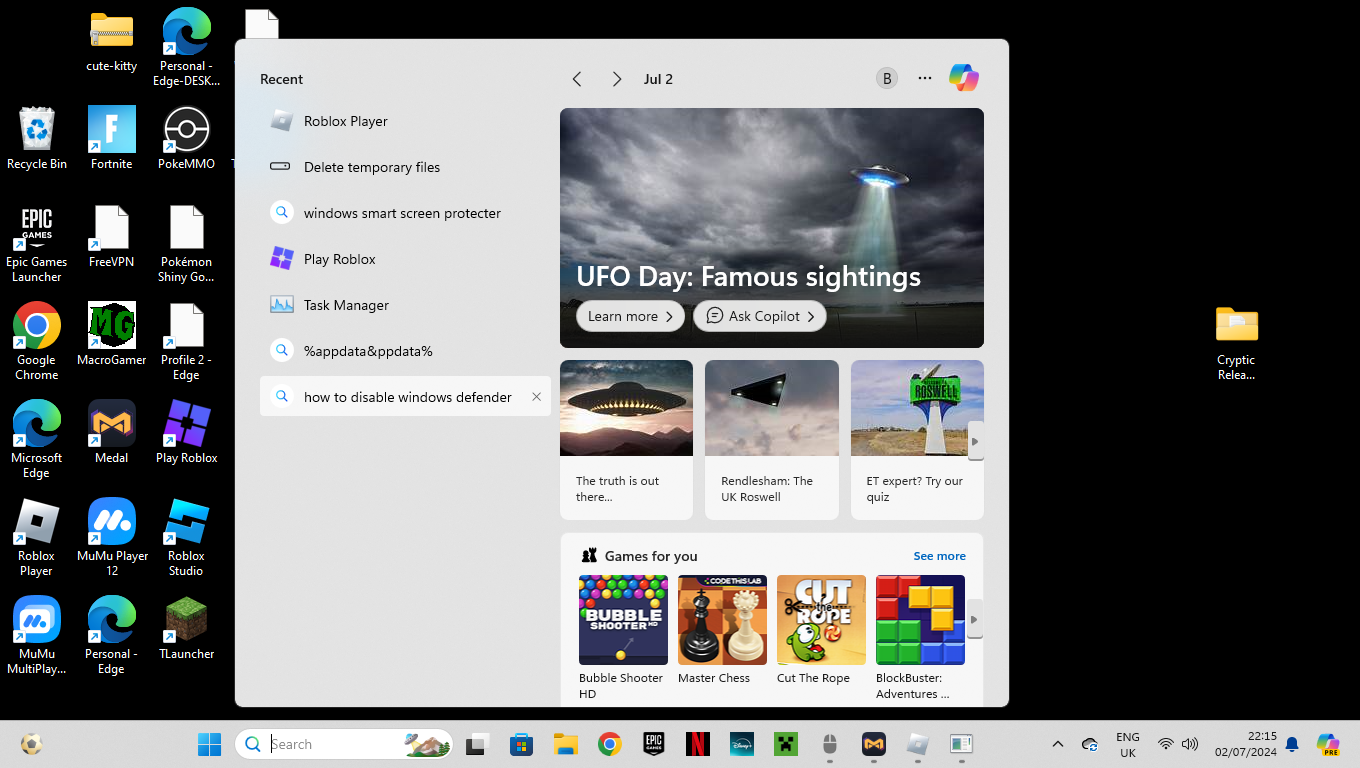The image size is (1360, 768).
Task: Go to next day in search highlights
Action: (x=617, y=79)
